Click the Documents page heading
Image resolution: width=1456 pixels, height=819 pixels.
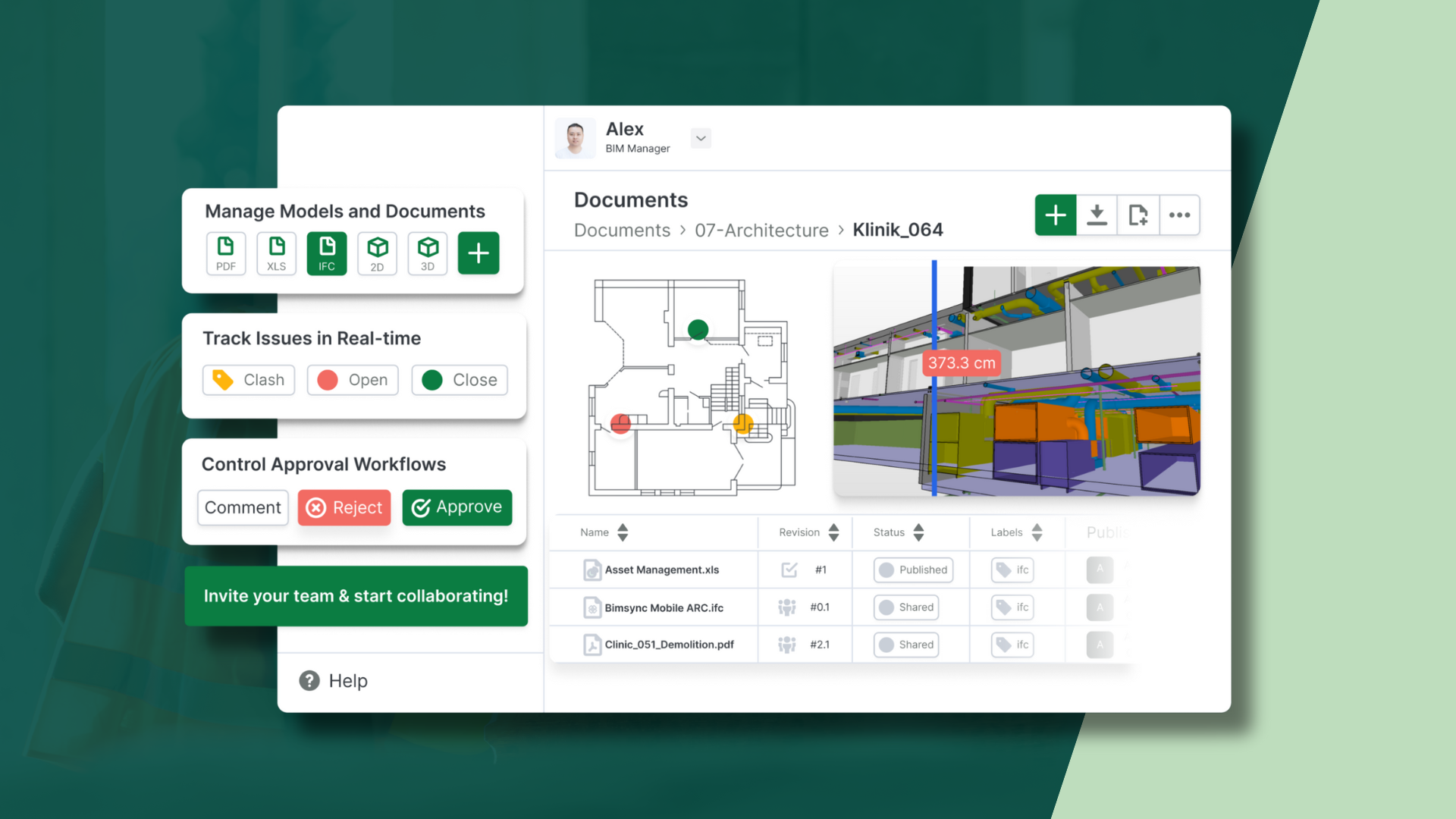(x=631, y=200)
